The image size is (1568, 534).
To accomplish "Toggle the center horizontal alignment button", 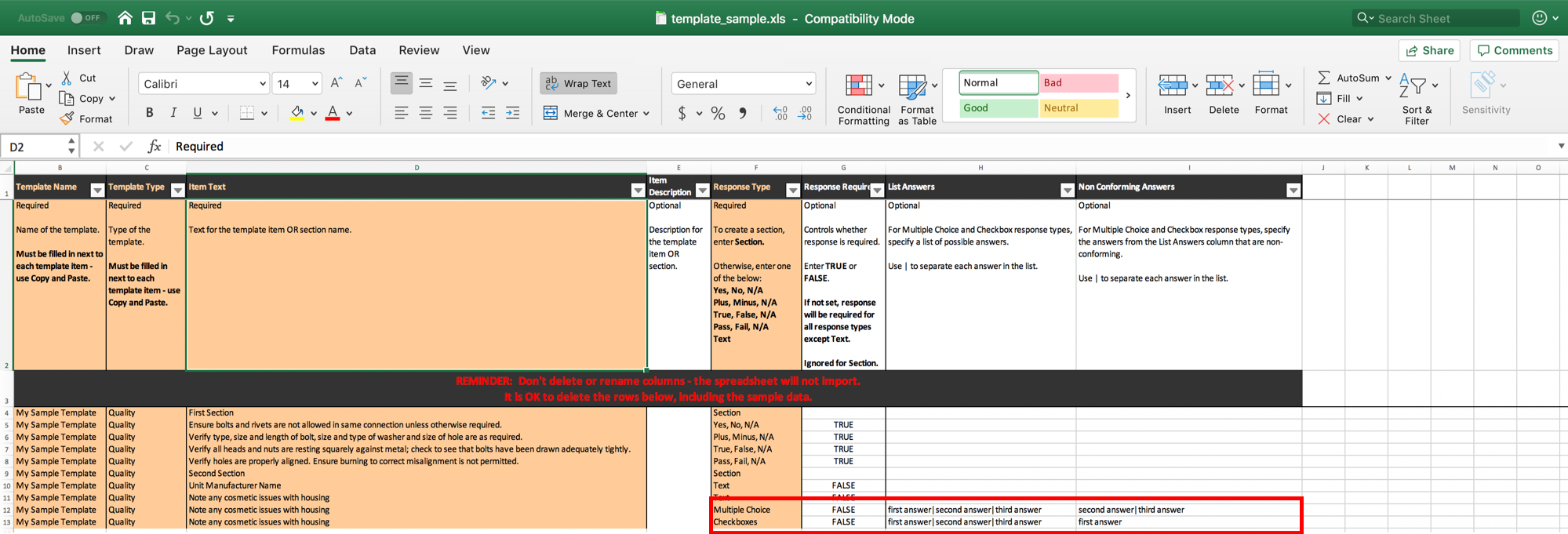I will [425, 114].
